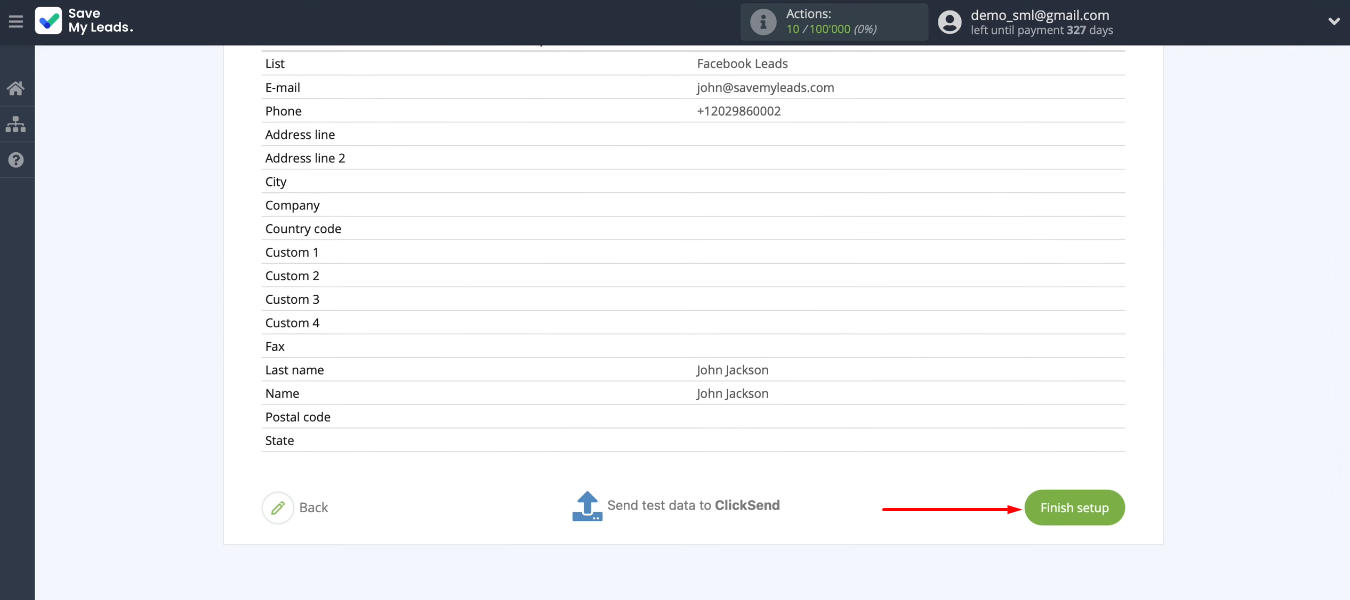Click the green pencil Back icon

[278, 508]
